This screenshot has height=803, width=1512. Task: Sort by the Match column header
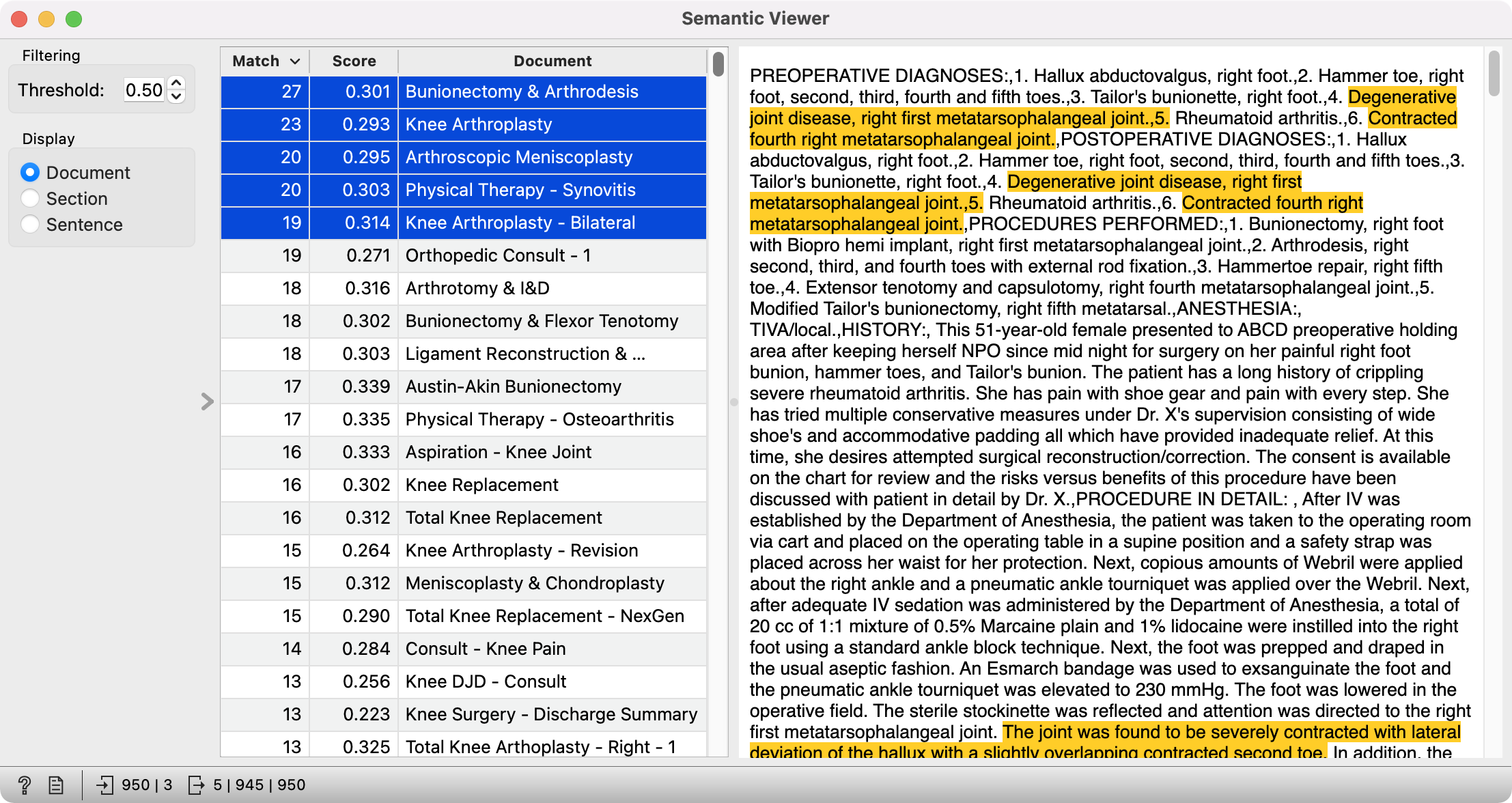265,61
